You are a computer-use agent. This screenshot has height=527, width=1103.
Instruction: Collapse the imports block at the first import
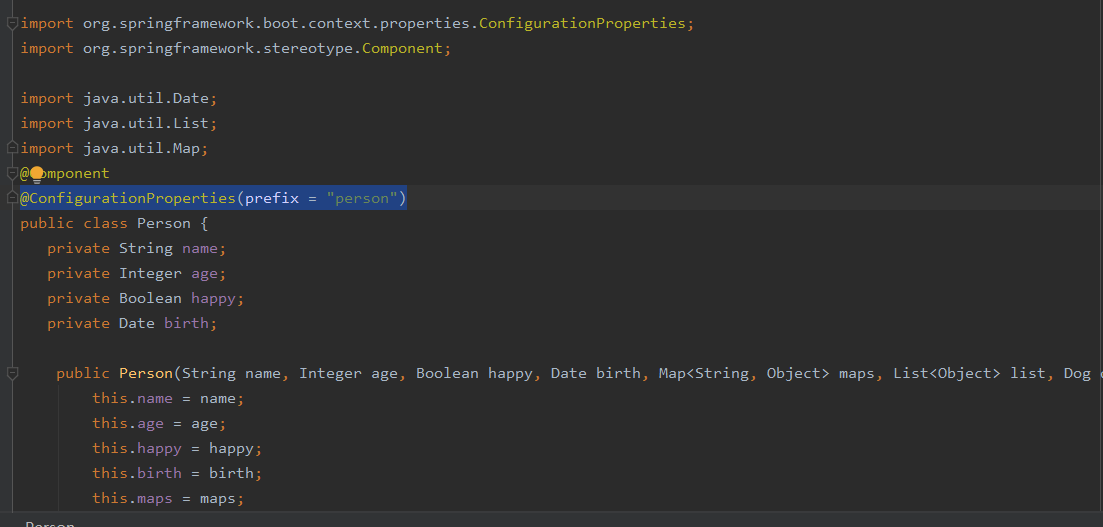pos(13,22)
